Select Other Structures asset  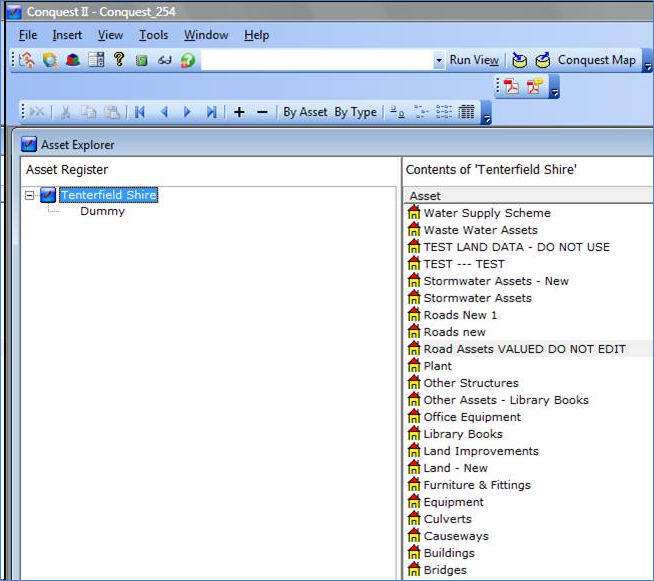pos(471,383)
